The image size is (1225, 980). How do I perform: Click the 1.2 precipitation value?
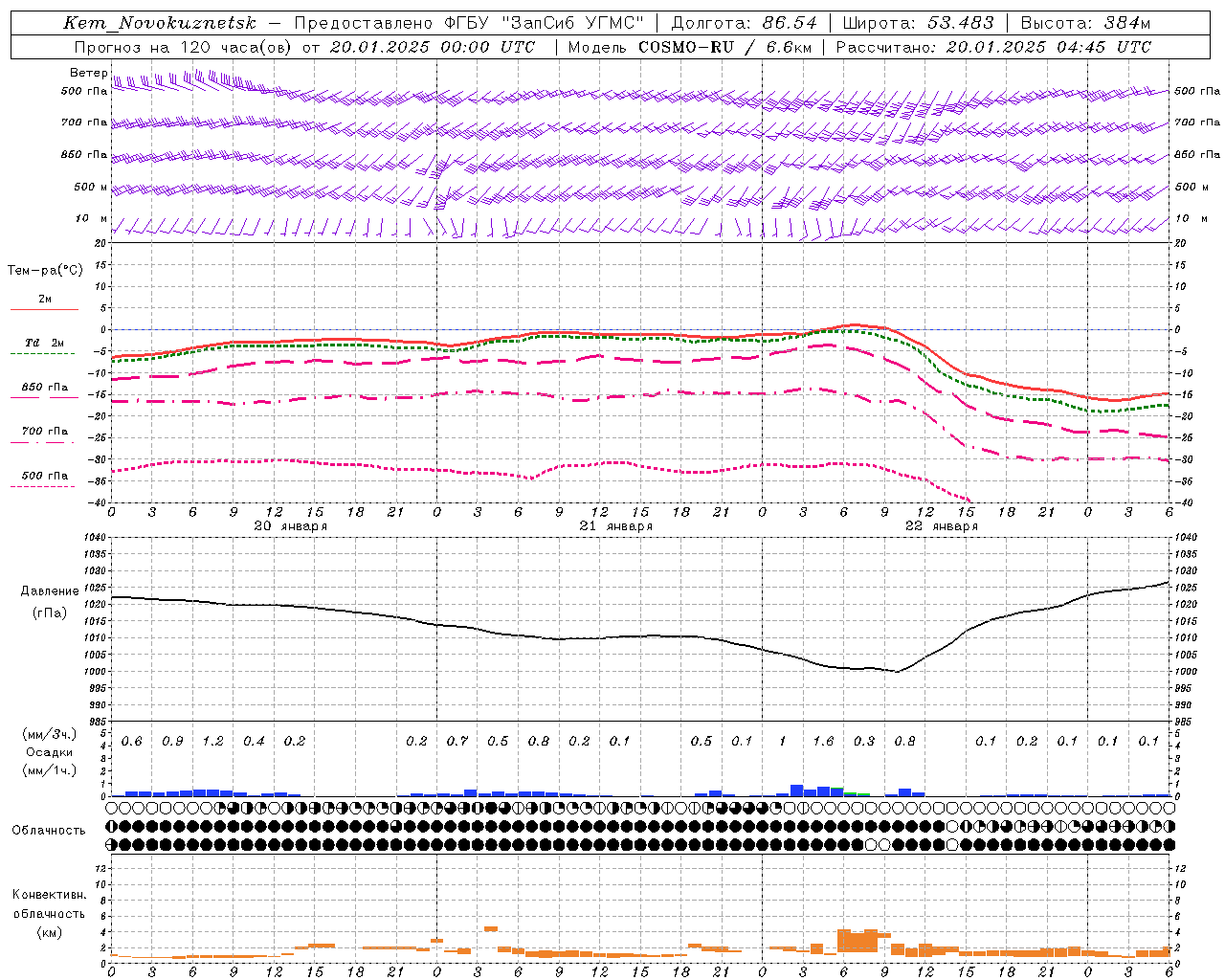pos(212,742)
